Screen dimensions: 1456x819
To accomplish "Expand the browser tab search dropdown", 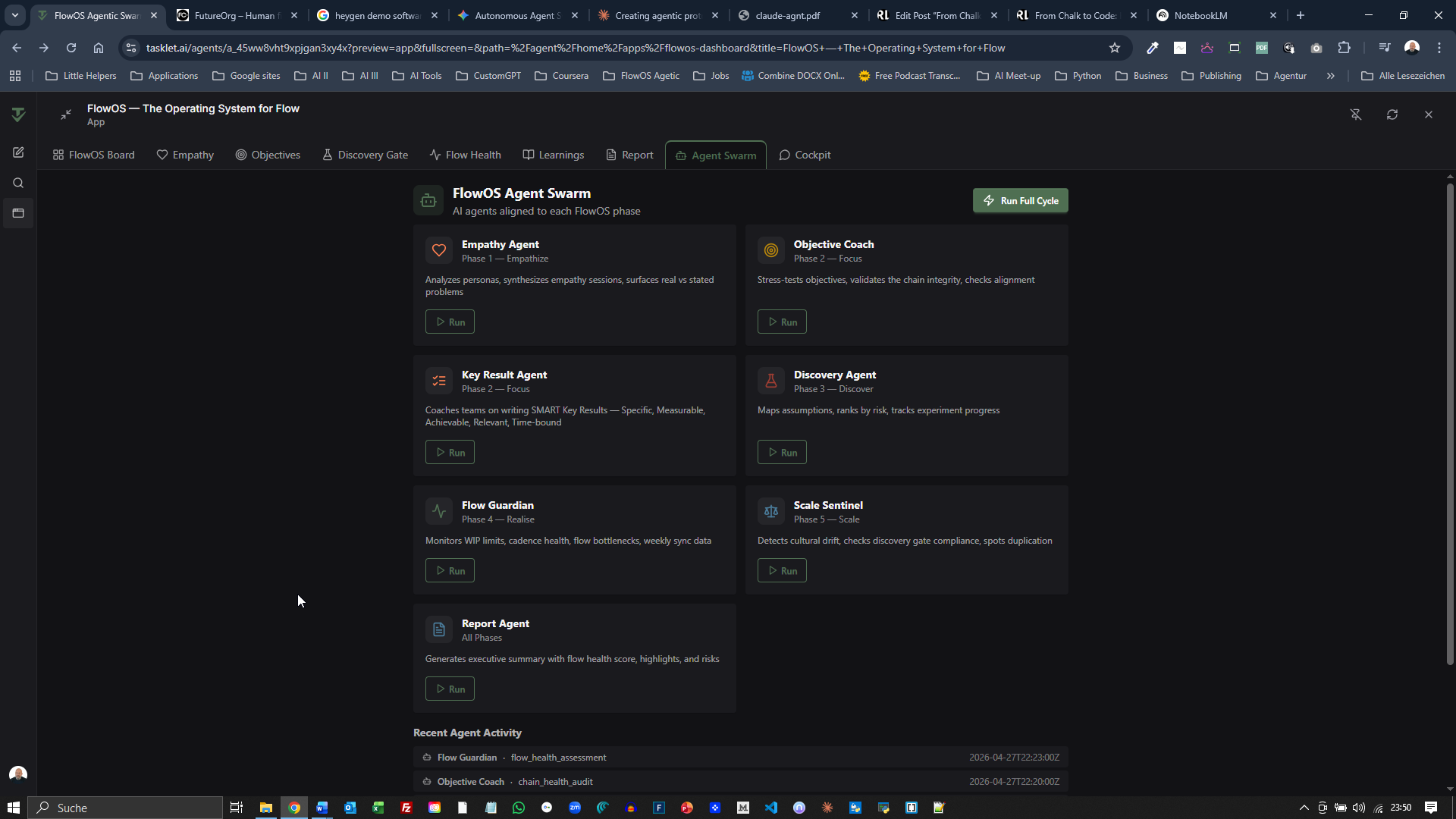I will coord(14,15).
